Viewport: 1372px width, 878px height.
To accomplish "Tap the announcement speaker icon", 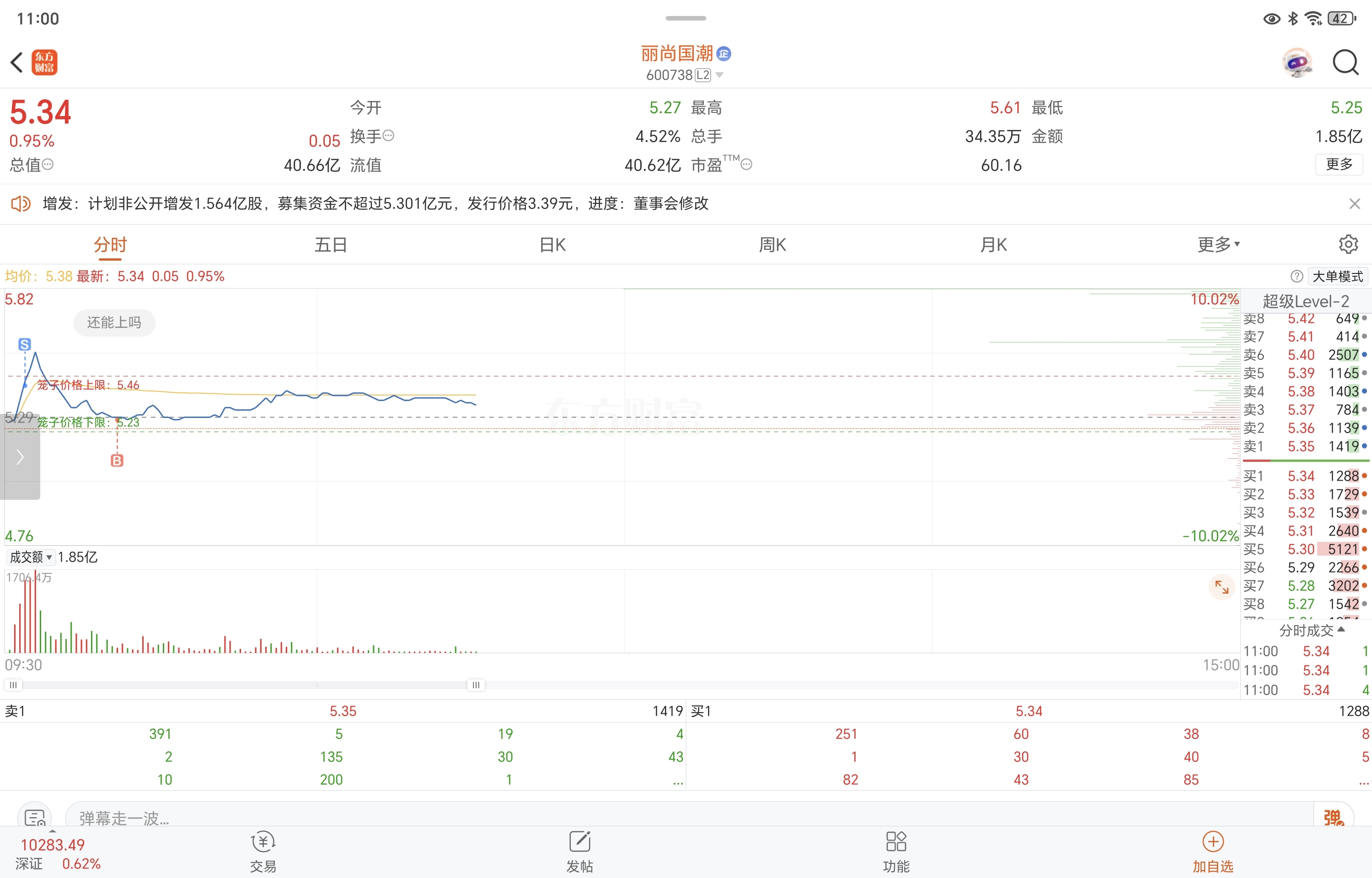I will (x=21, y=203).
